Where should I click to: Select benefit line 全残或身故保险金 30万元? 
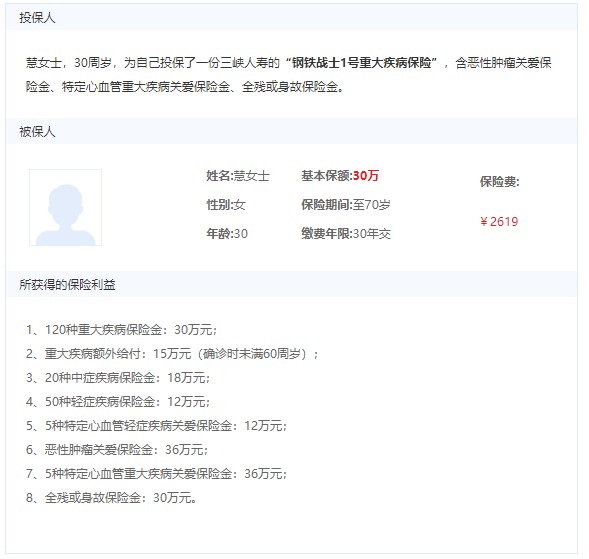click(111, 498)
